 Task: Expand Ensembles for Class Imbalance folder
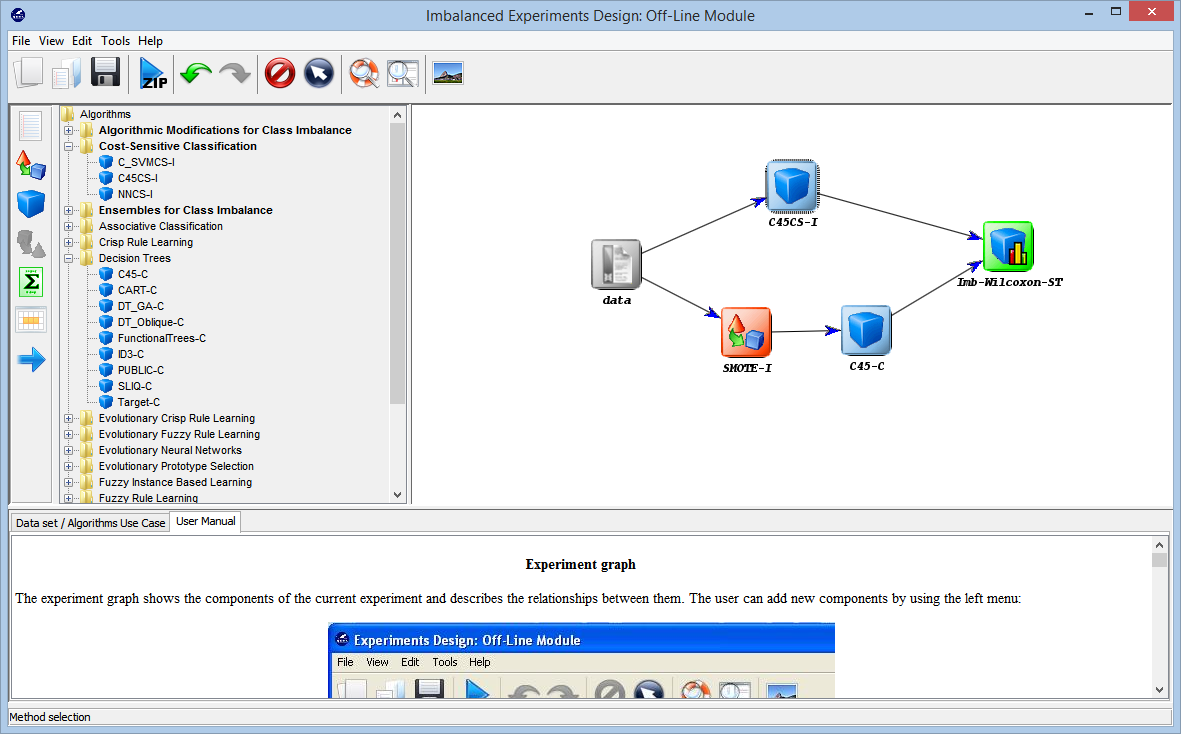69,210
